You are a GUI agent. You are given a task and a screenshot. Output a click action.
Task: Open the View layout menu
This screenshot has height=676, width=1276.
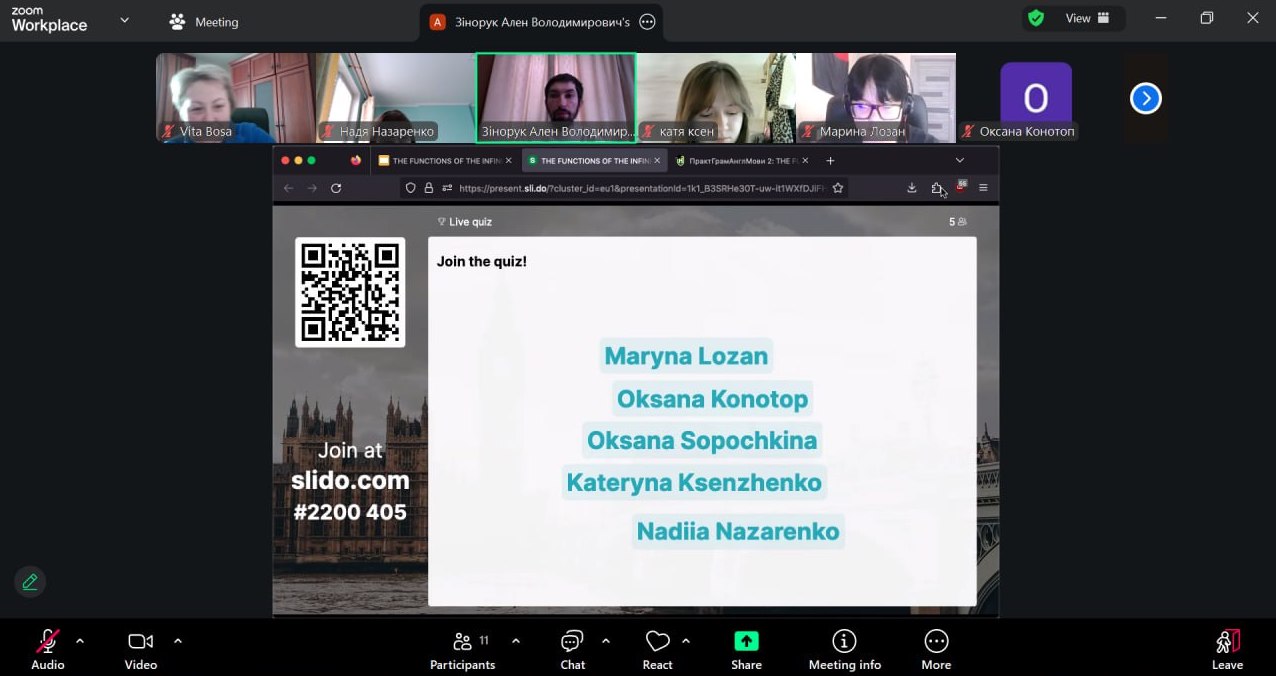pyautogui.click(x=1088, y=18)
